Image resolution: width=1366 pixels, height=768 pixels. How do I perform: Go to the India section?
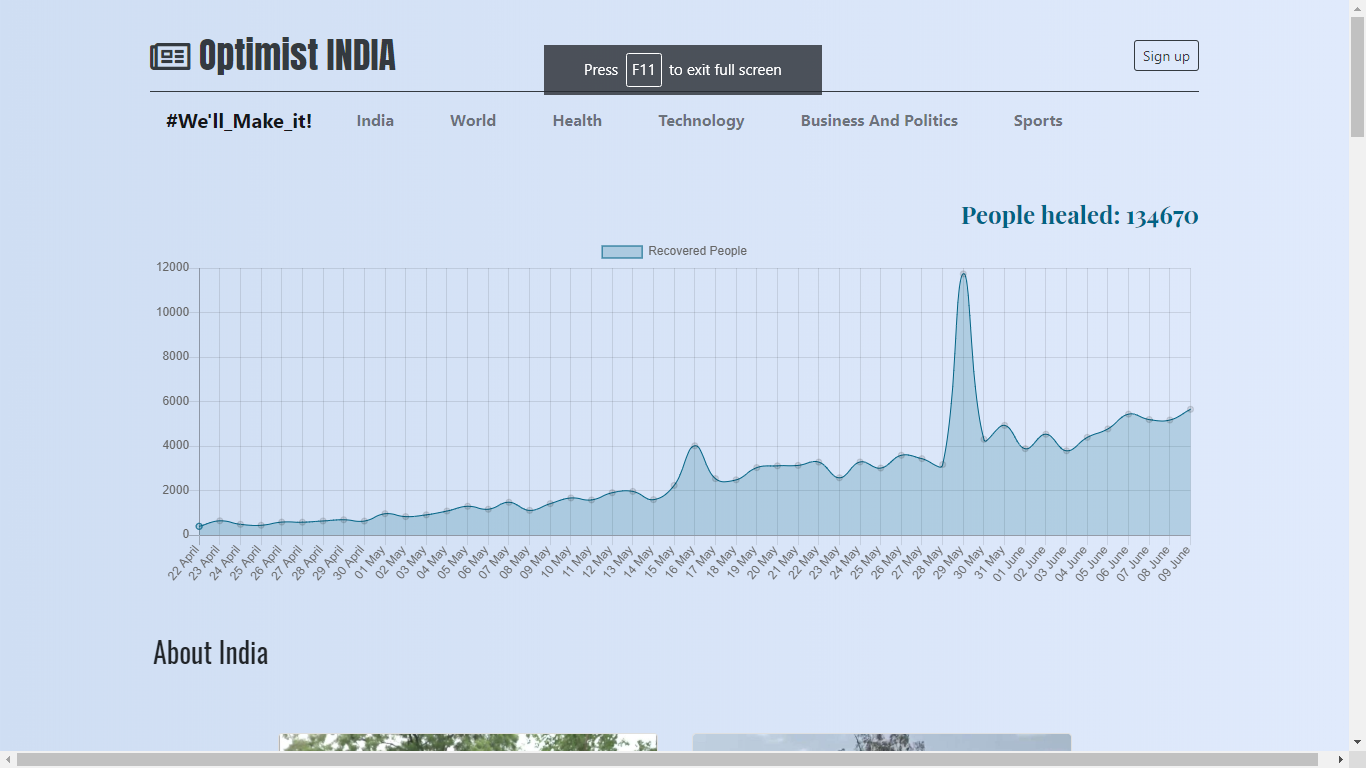tap(375, 121)
